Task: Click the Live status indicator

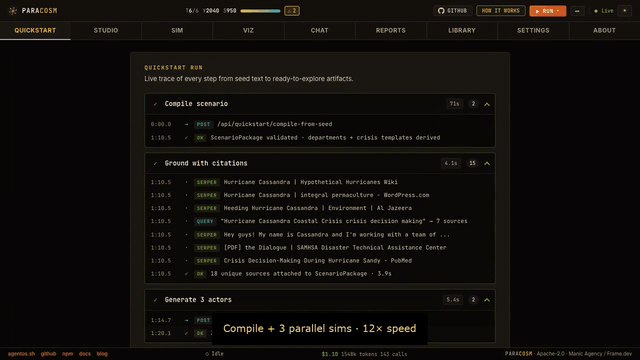Action: (604, 11)
